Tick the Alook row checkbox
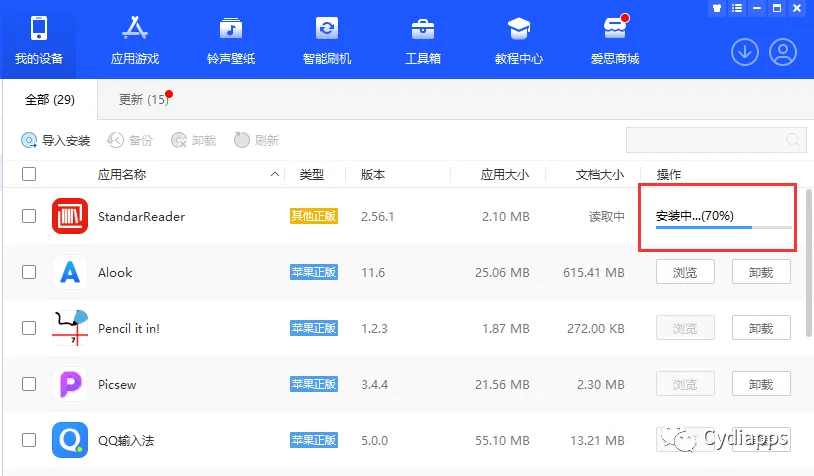814x476 pixels. [x=29, y=272]
